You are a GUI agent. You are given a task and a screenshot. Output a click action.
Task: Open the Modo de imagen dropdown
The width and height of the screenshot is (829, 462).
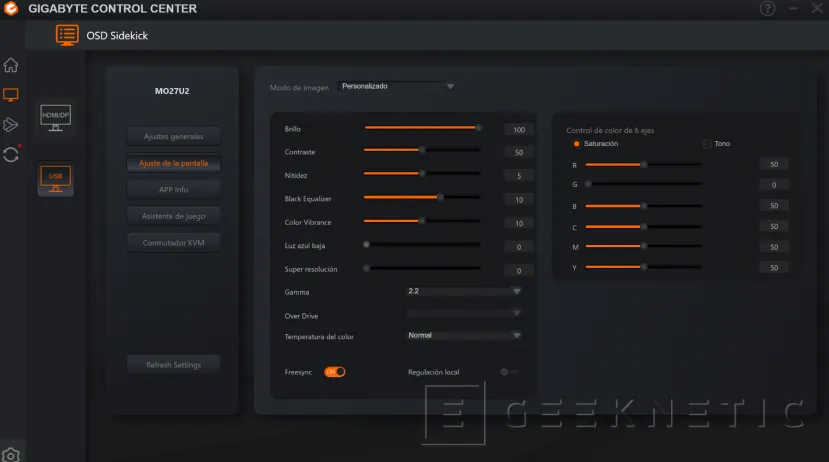tap(397, 87)
